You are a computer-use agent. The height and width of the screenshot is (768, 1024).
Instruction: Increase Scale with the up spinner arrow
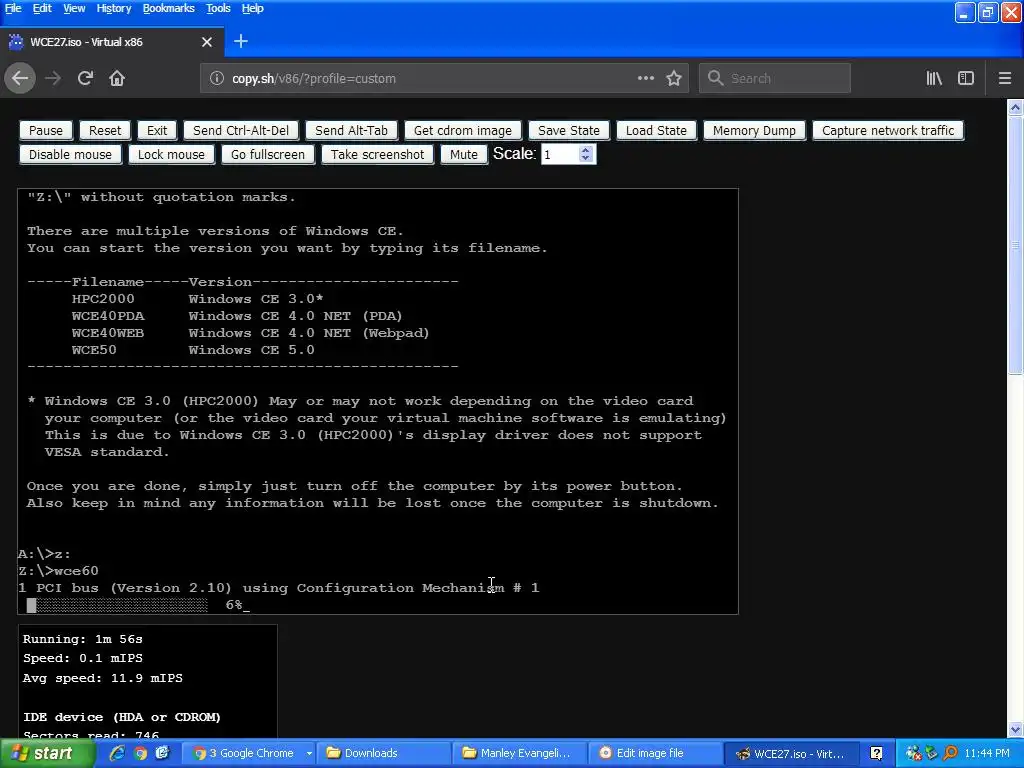coord(586,150)
